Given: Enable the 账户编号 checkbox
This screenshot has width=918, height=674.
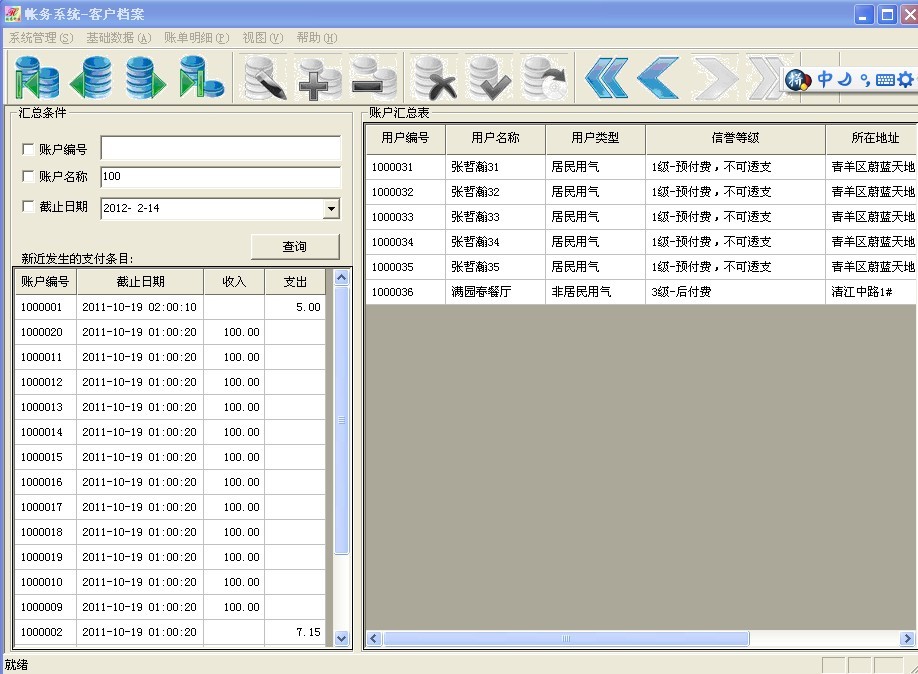Looking at the screenshot, I should pyautogui.click(x=28, y=150).
